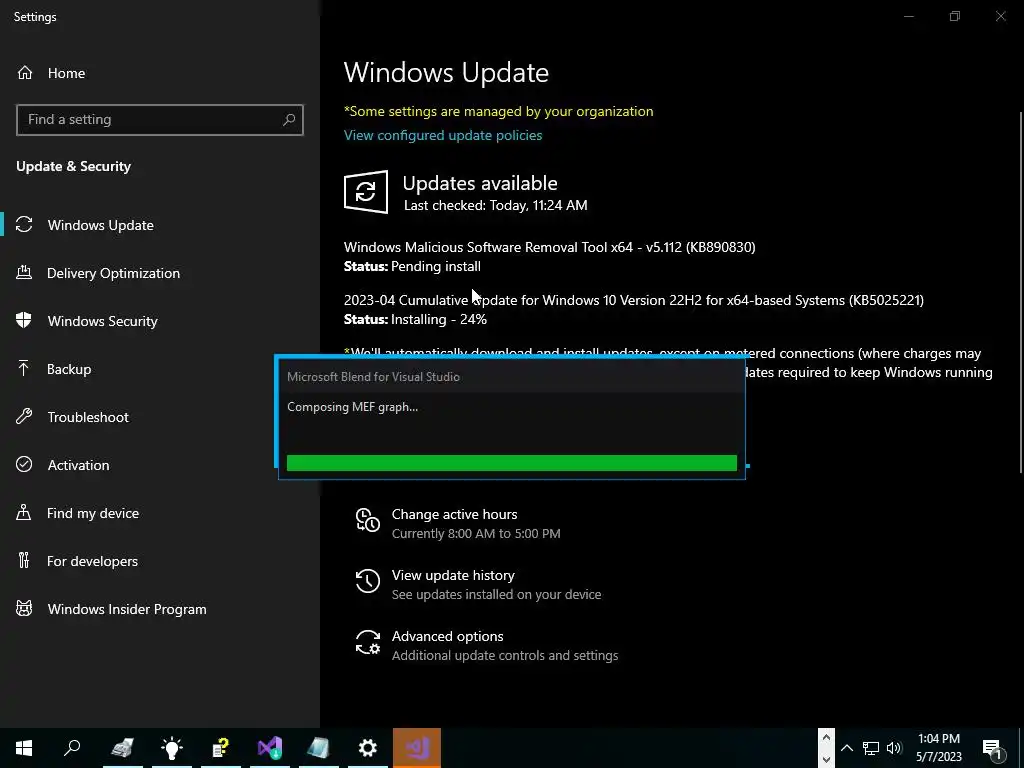Click the Backup arrow icon
Viewport: 1024px width, 768px height.
coord(24,368)
